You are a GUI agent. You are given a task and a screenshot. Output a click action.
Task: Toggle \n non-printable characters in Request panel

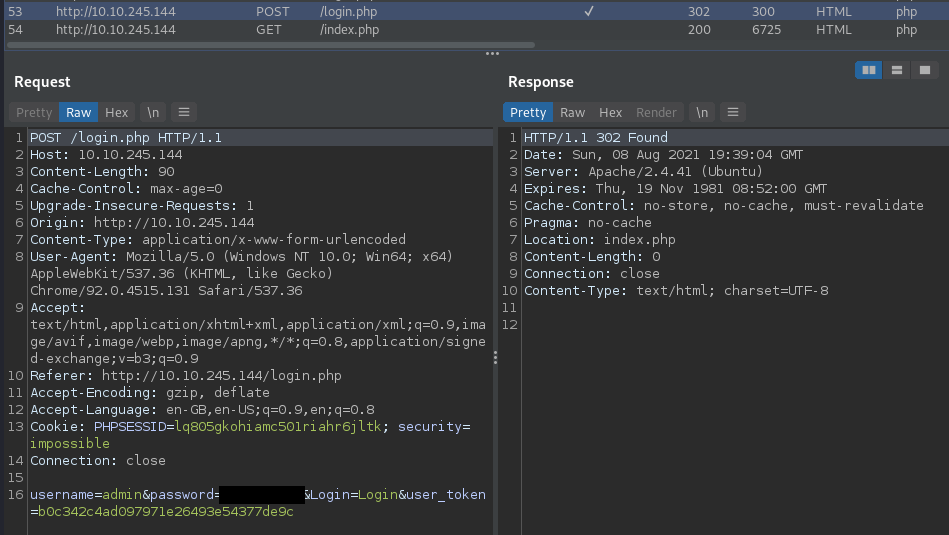tap(153, 113)
